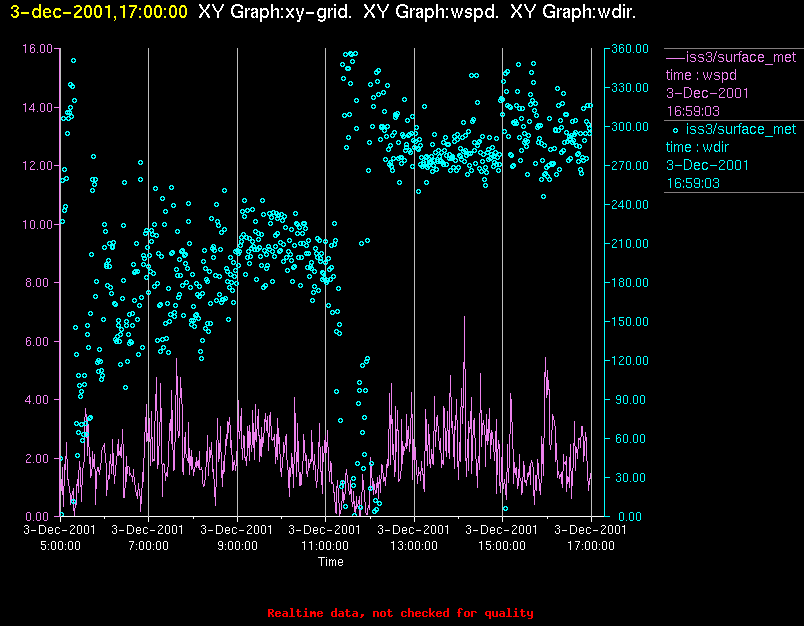This screenshot has width=804, height=626.
Task: Click the right axis value 360.00
Action: coord(630,49)
